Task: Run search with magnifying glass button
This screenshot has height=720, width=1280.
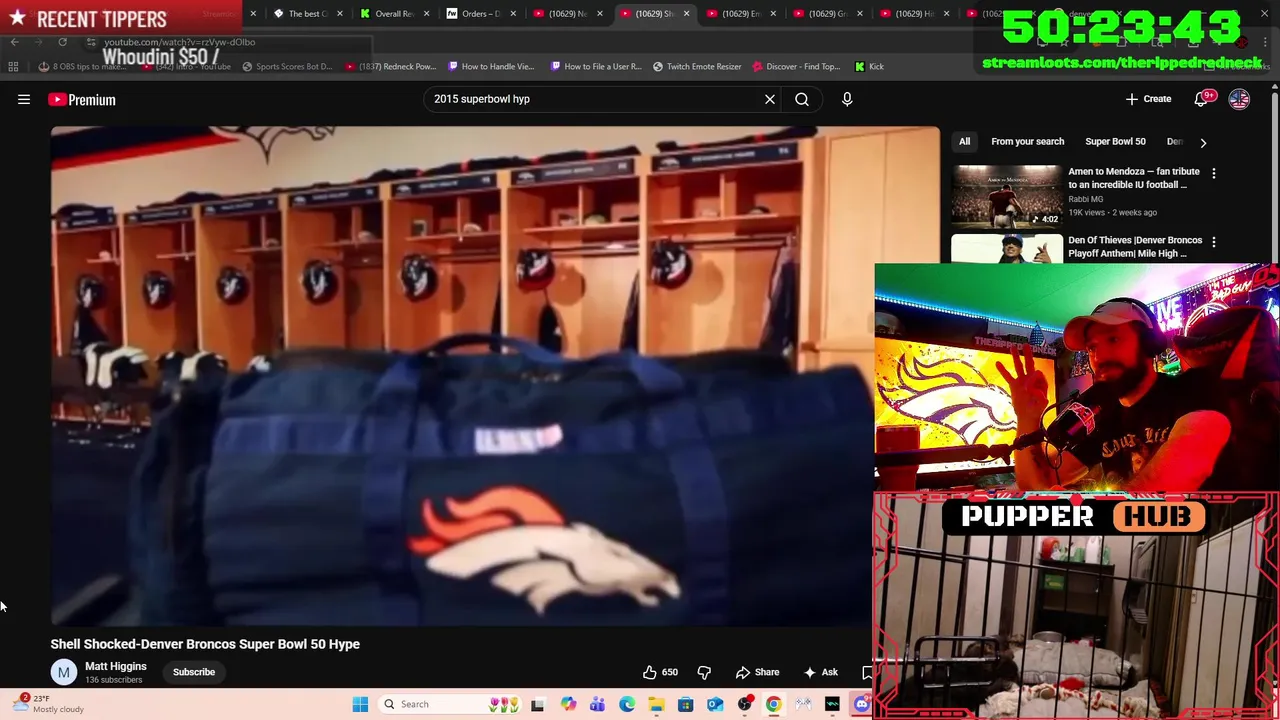Action: tap(802, 99)
